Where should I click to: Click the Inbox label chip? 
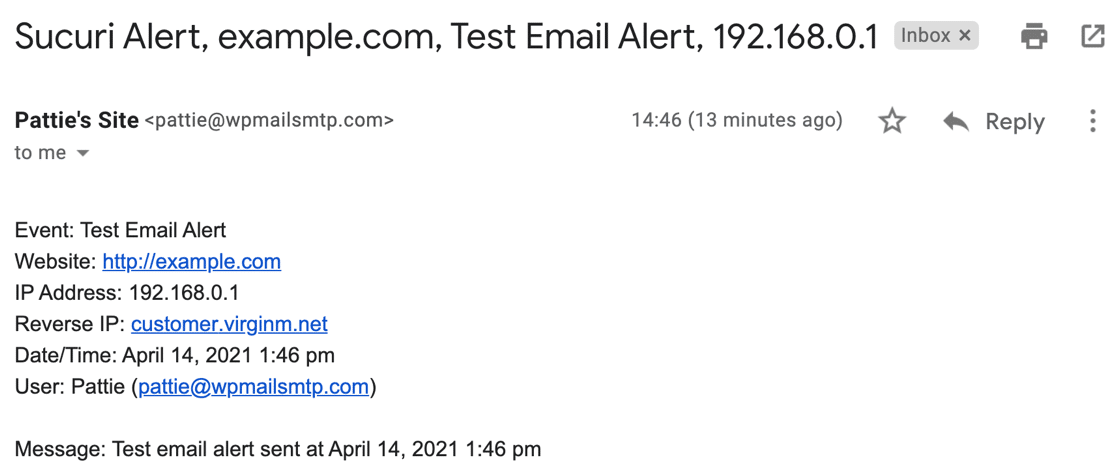point(926,36)
